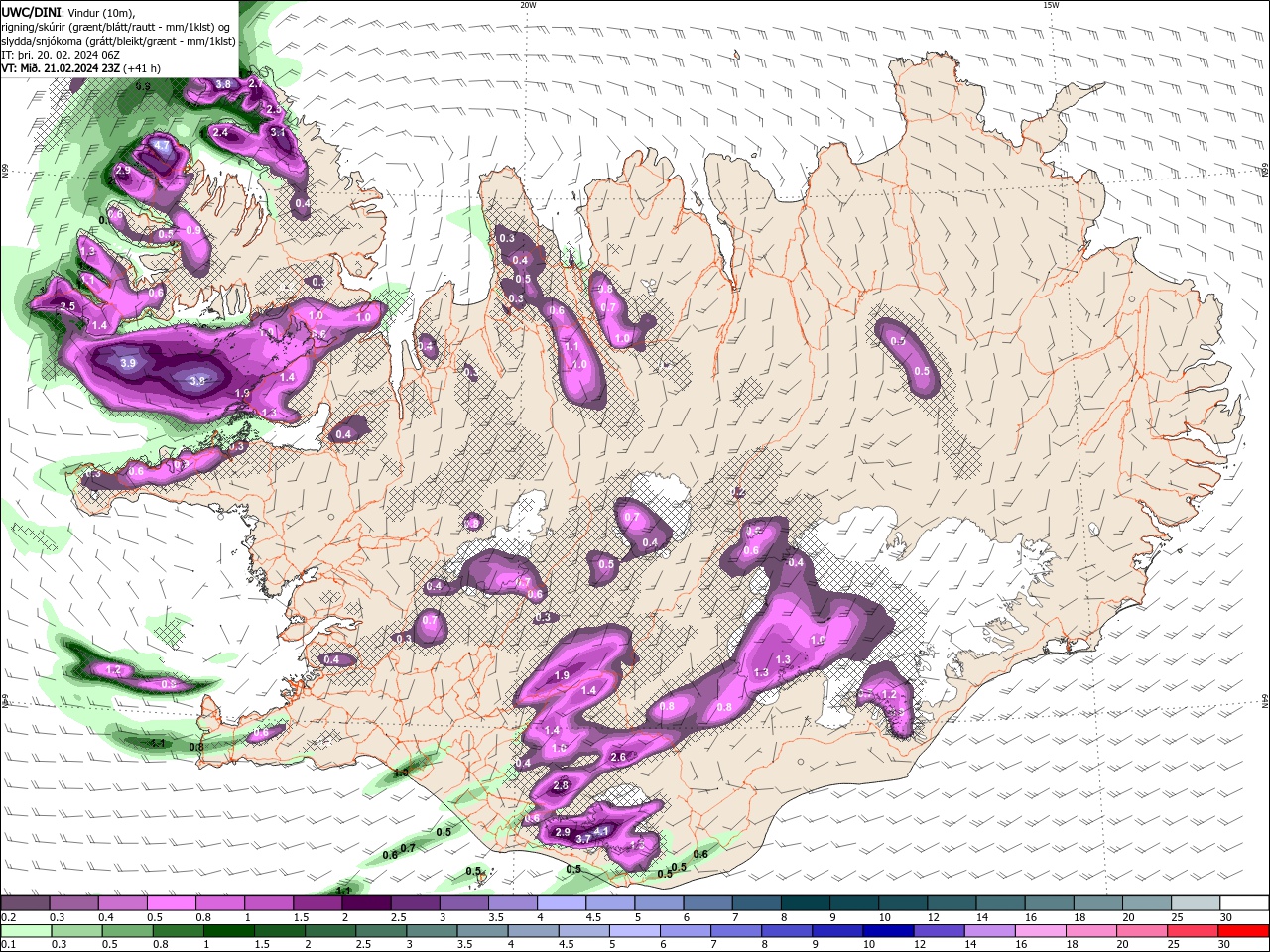Pick the light pink 16 swatch in lower legend
The height and width of the screenshot is (952, 1270).
coord(1041,931)
